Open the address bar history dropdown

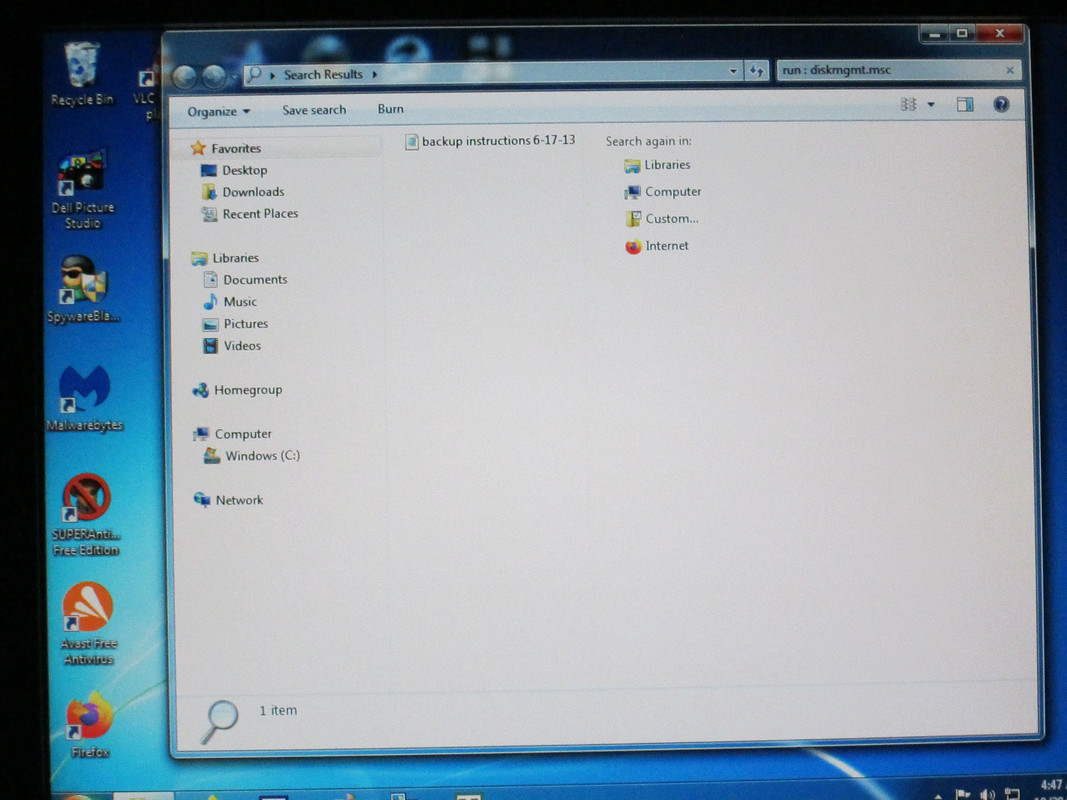click(733, 71)
